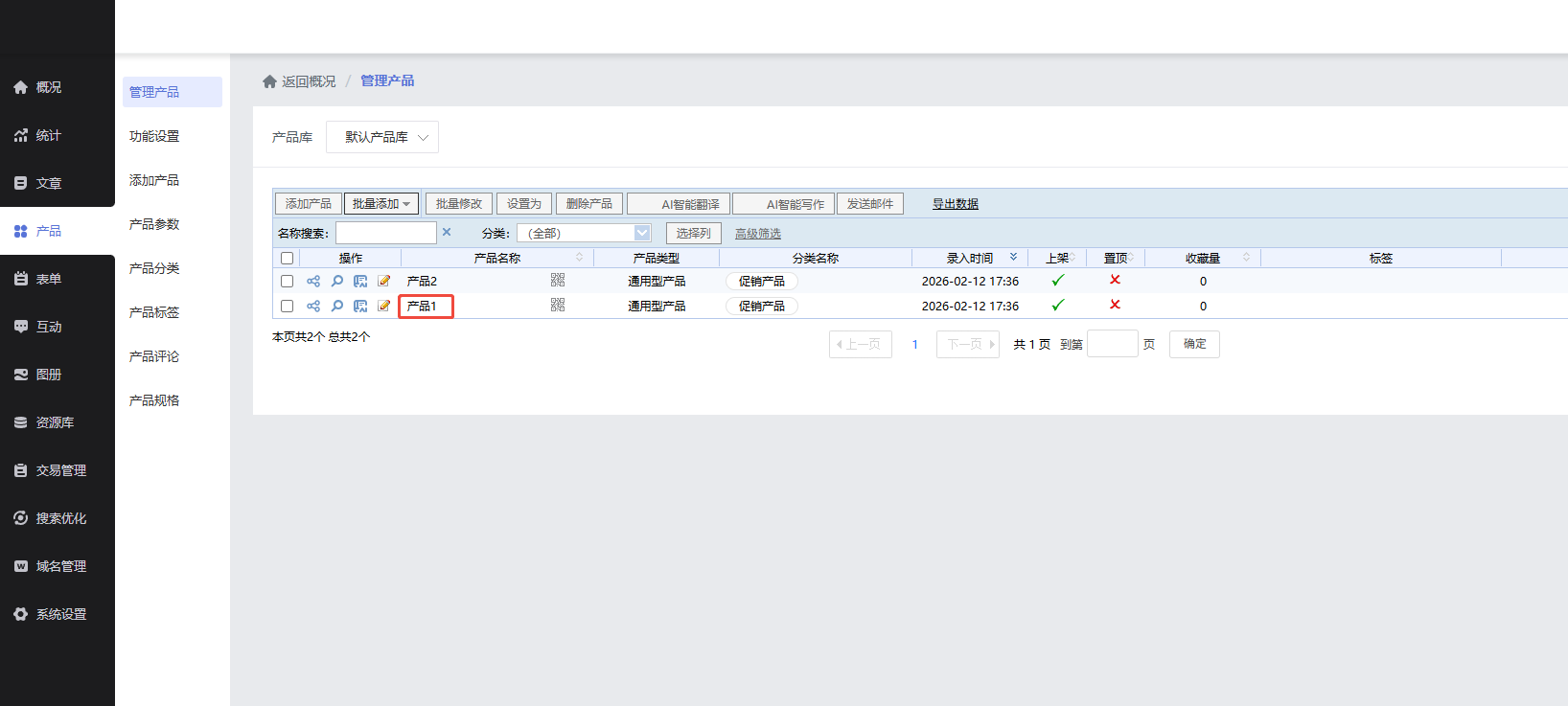Toggle the red 置顶 cross for 产品2

click(x=1115, y=280)
